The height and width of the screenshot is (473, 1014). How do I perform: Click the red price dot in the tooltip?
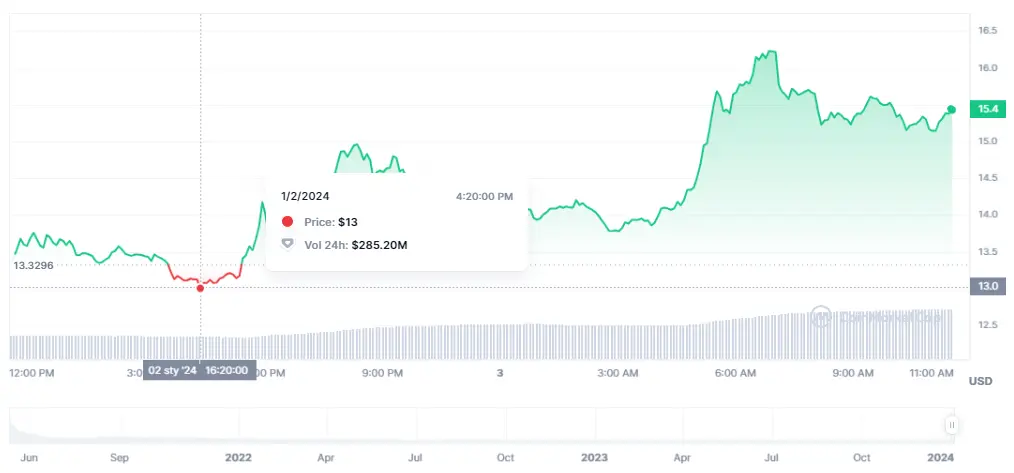pyautogui.click(x=288, y=221)
